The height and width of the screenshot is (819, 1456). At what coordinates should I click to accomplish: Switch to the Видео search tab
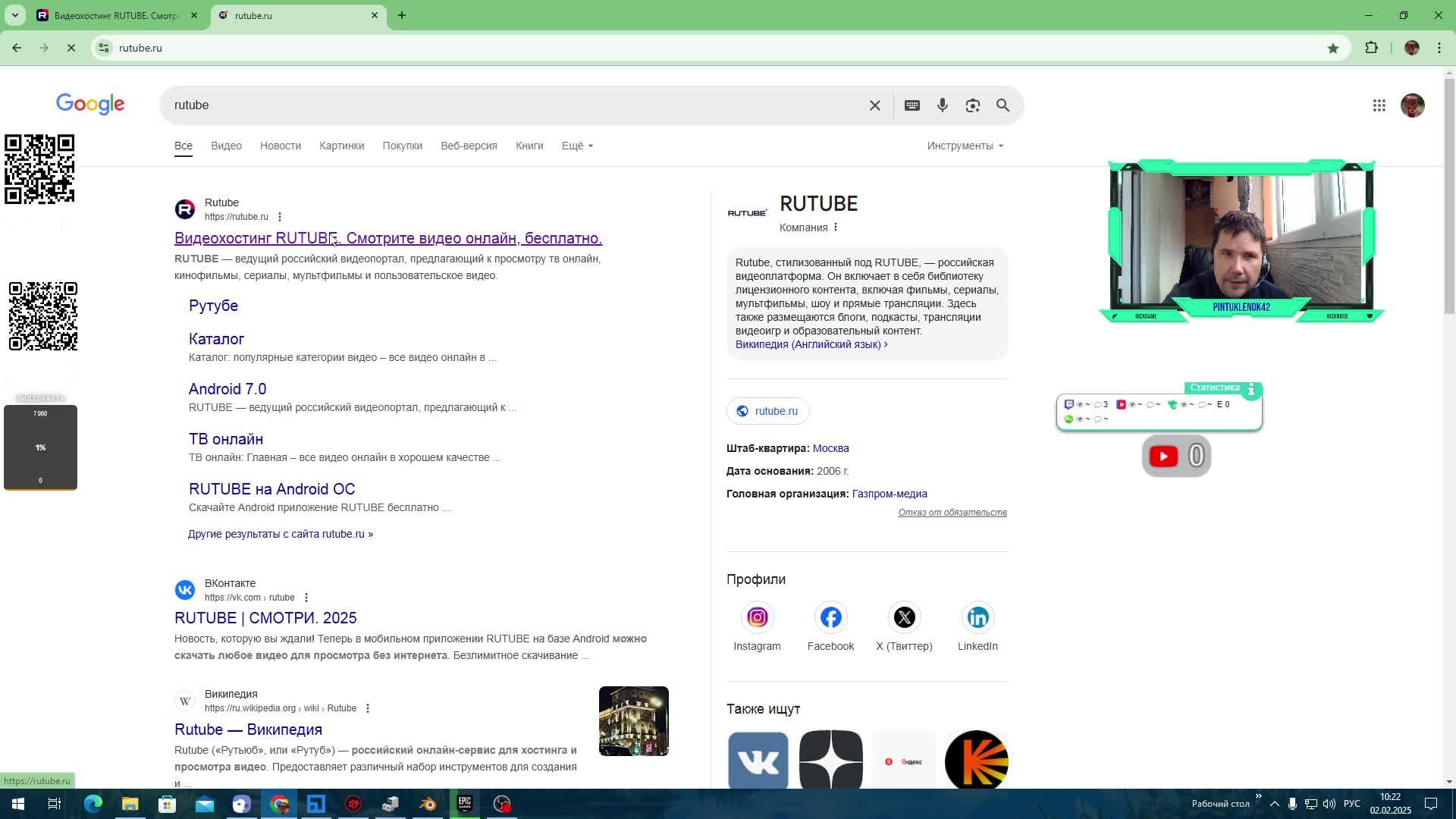226,146
